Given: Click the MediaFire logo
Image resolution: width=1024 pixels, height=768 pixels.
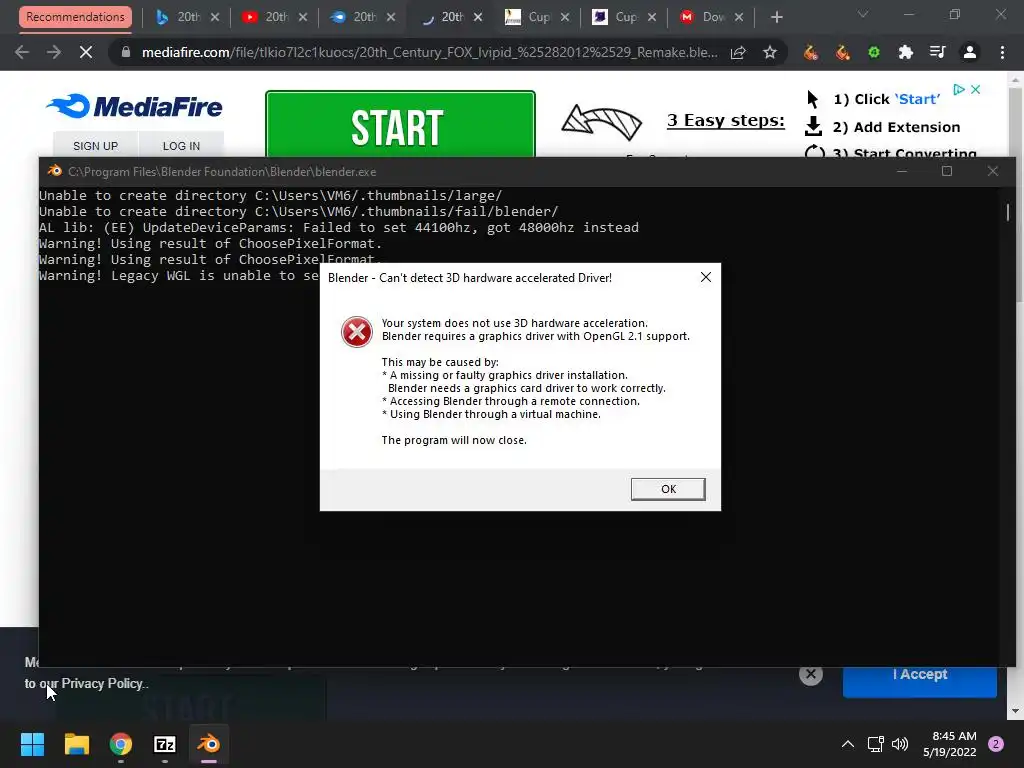Looking at the screenshot, I should 135,106.
